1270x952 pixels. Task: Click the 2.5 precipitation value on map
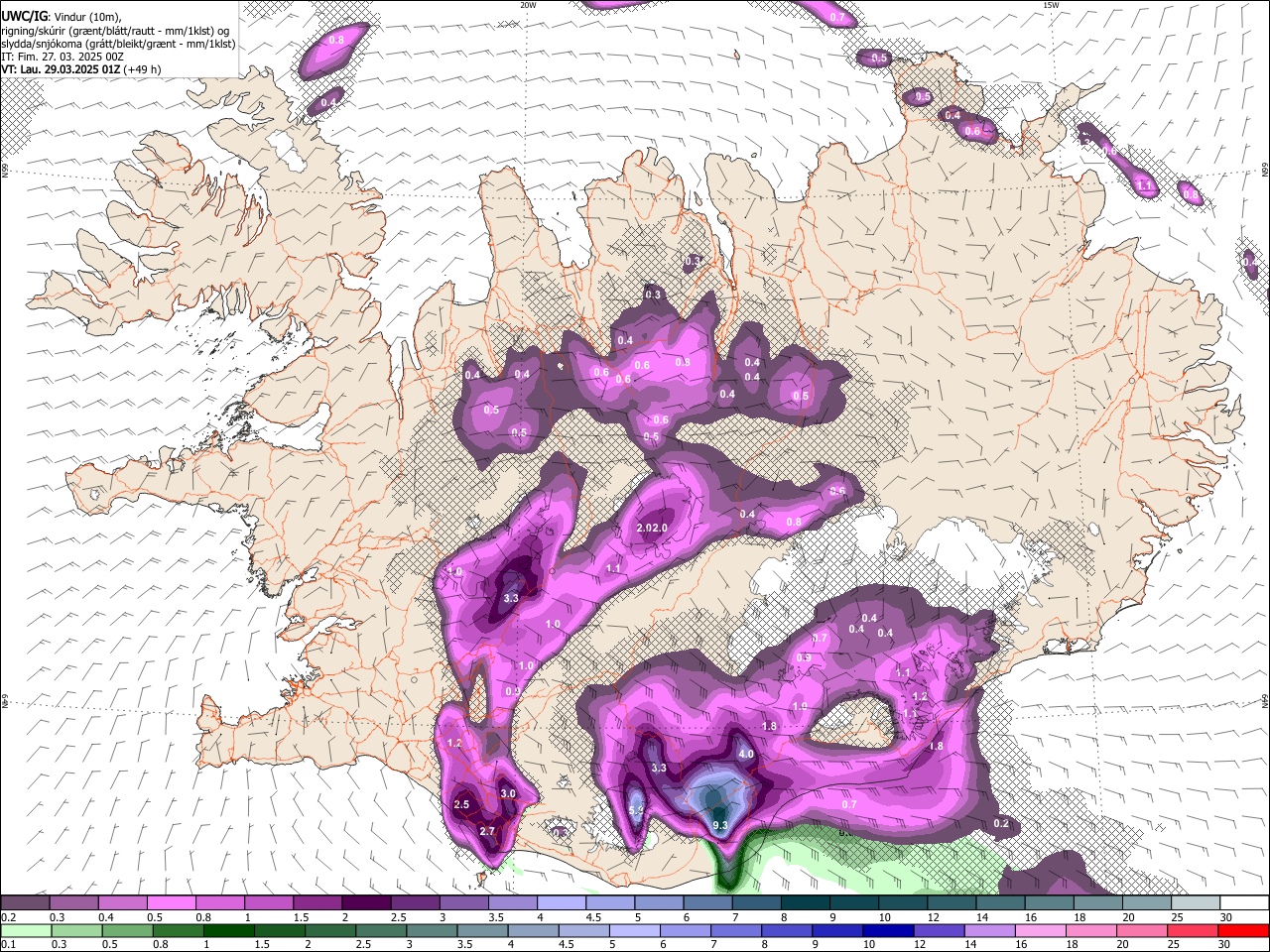coord(461,804)
